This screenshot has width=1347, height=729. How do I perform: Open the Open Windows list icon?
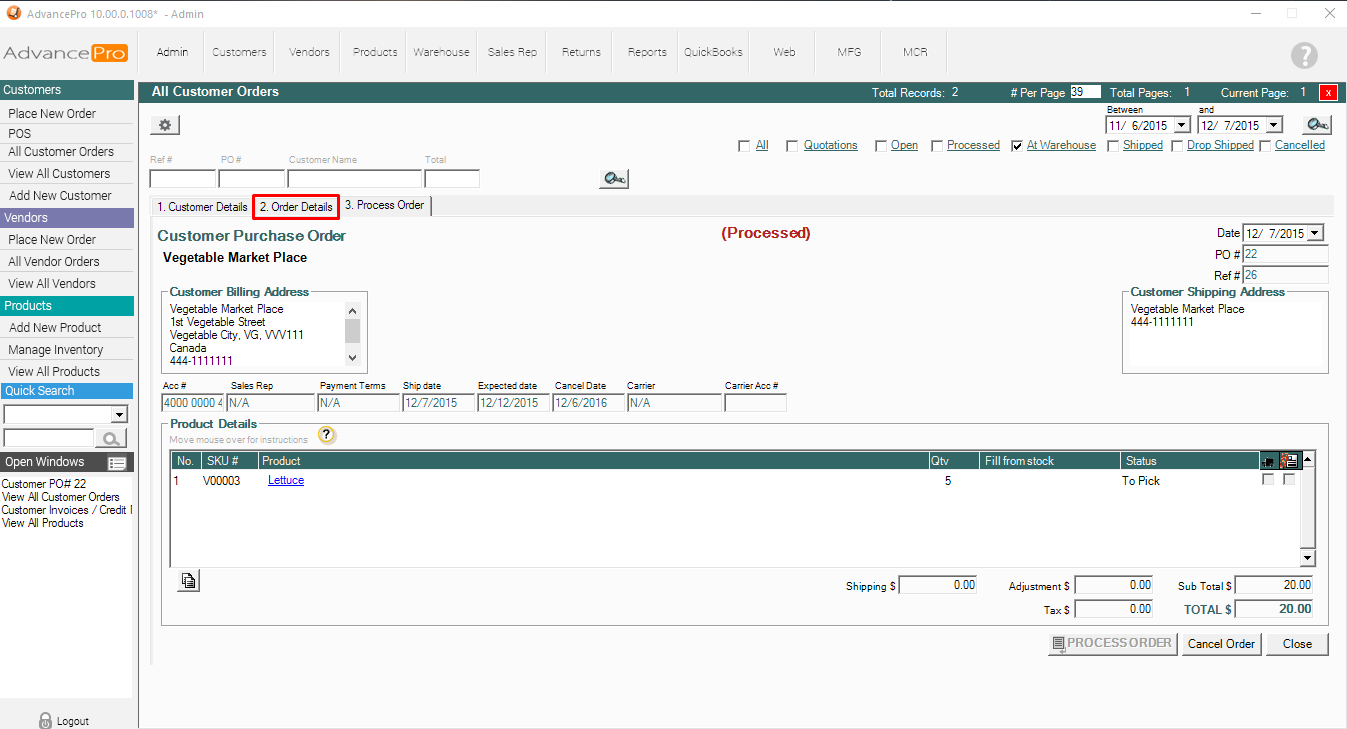coord(117,463)
